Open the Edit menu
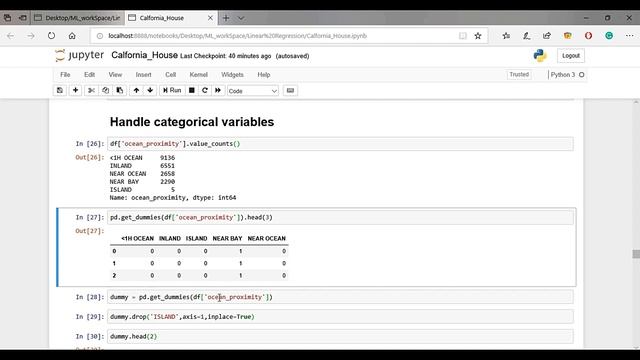640x360 pixels. coord(89,75)
